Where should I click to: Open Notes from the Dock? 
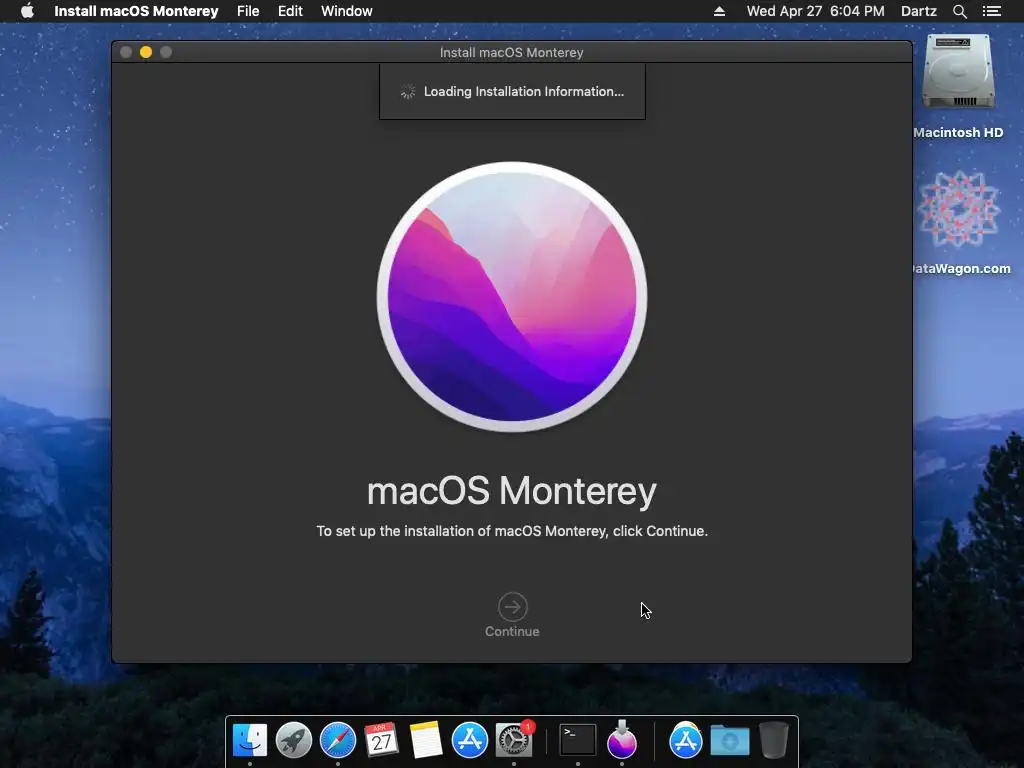click(425, 740)
